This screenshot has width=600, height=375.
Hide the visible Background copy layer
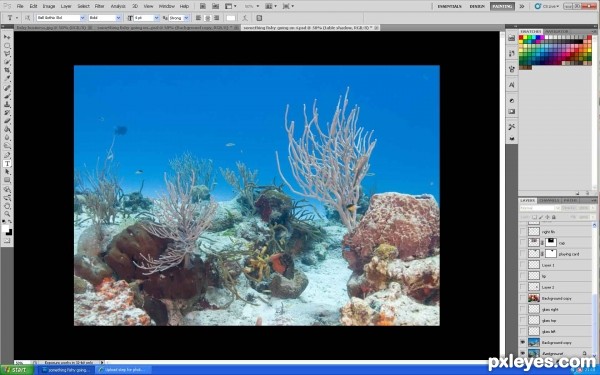pyautogui.click(x=523, y=342)
